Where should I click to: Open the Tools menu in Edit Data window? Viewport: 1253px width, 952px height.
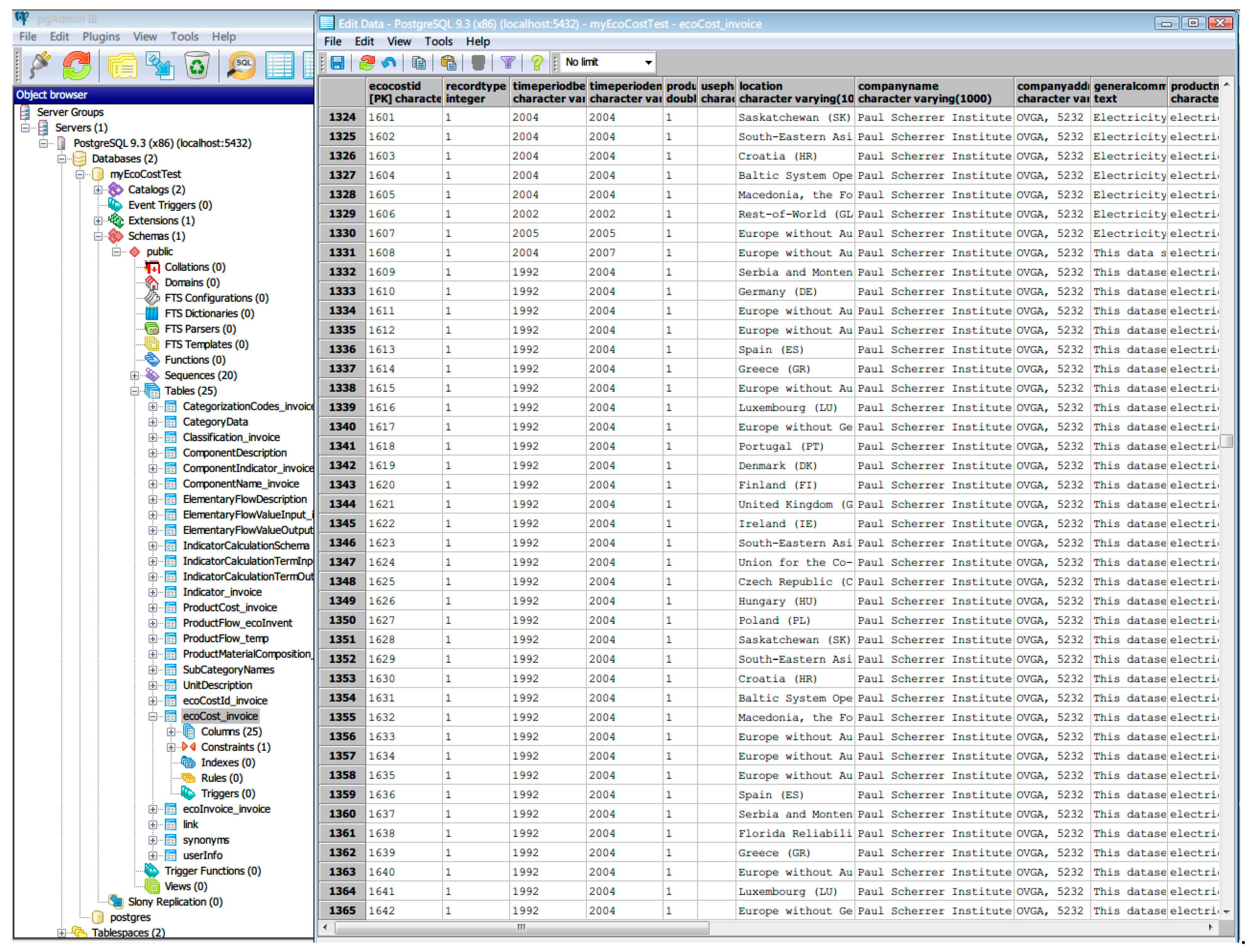438,42
